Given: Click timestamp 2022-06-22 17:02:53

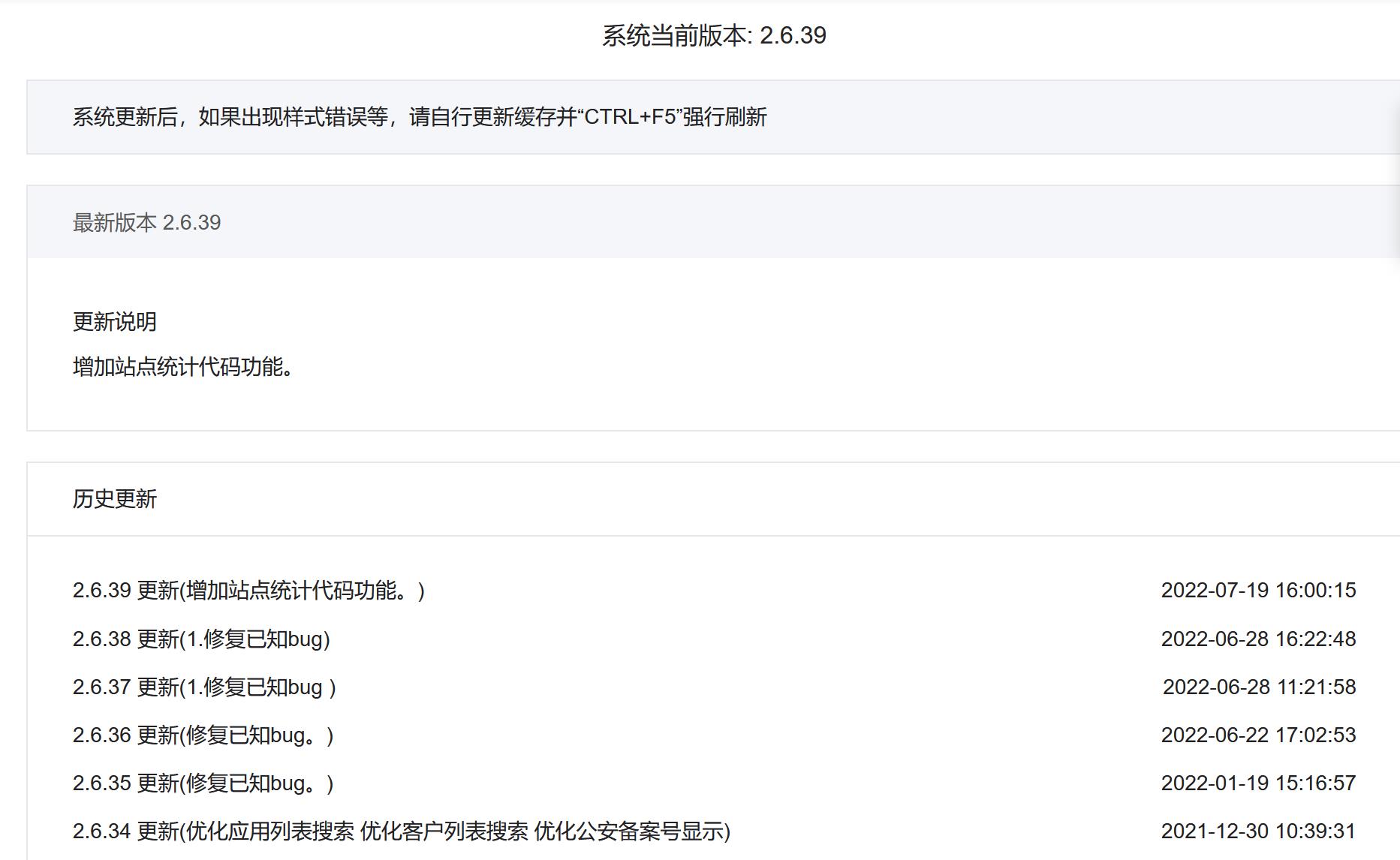Looking at the screenshot, I should pyautogui.click(x=1259, y=736).
